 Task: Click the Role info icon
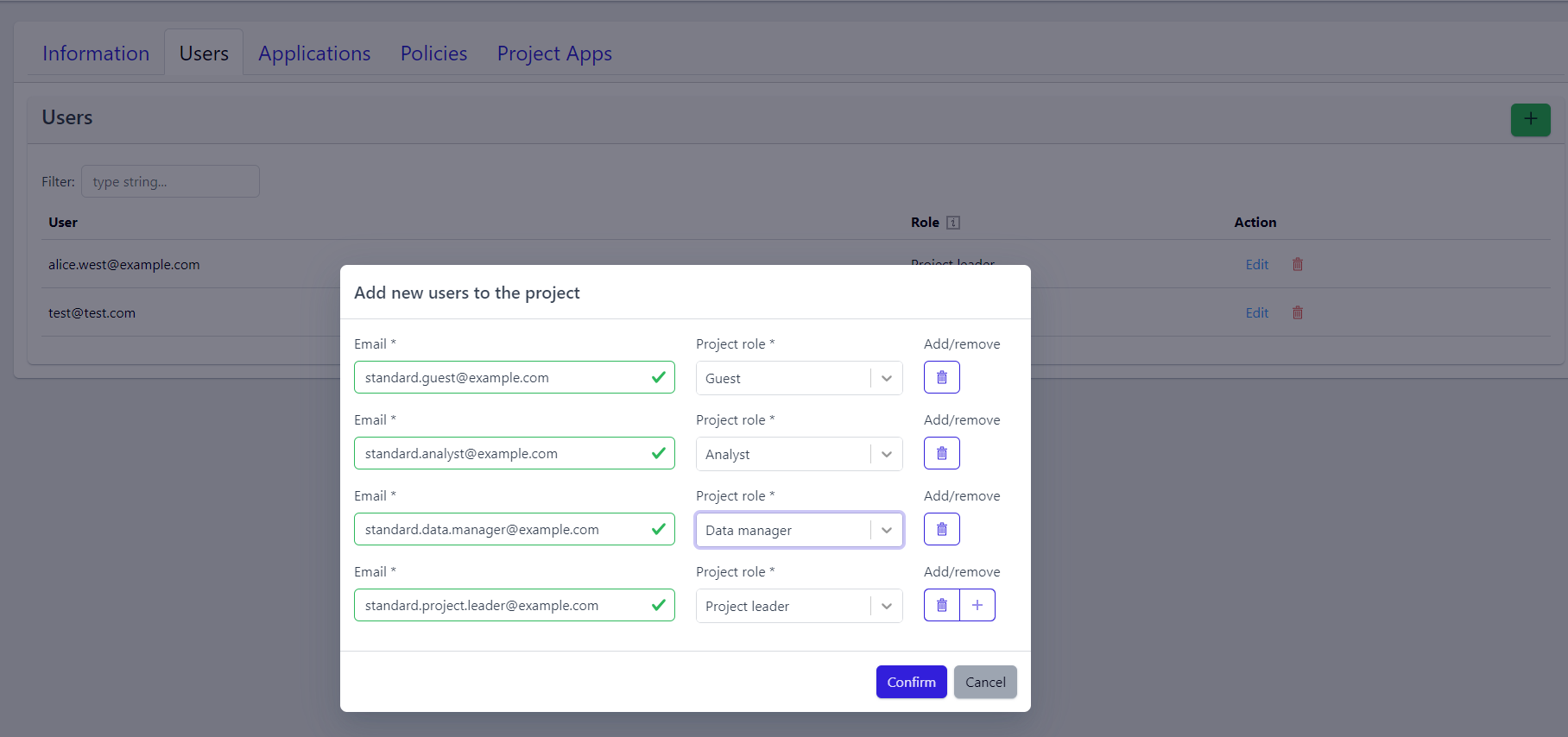pos(953,223)
